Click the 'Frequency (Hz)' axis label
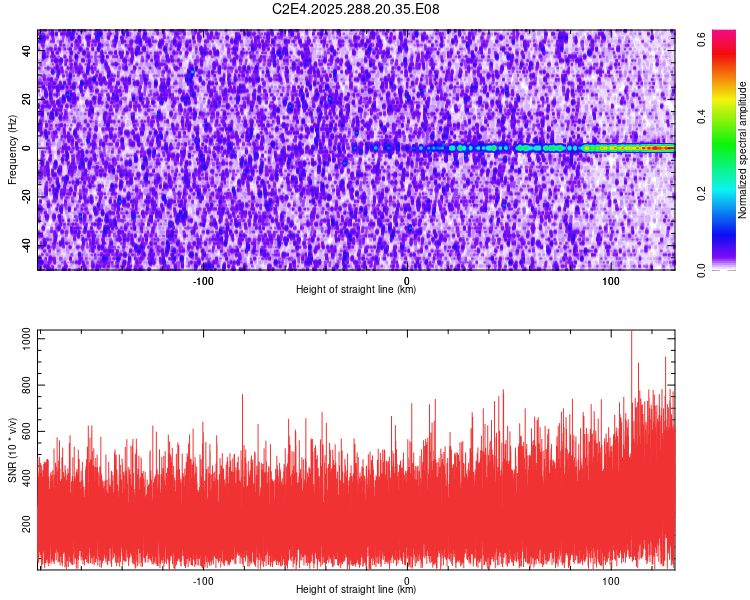 (x=12, y=150)
